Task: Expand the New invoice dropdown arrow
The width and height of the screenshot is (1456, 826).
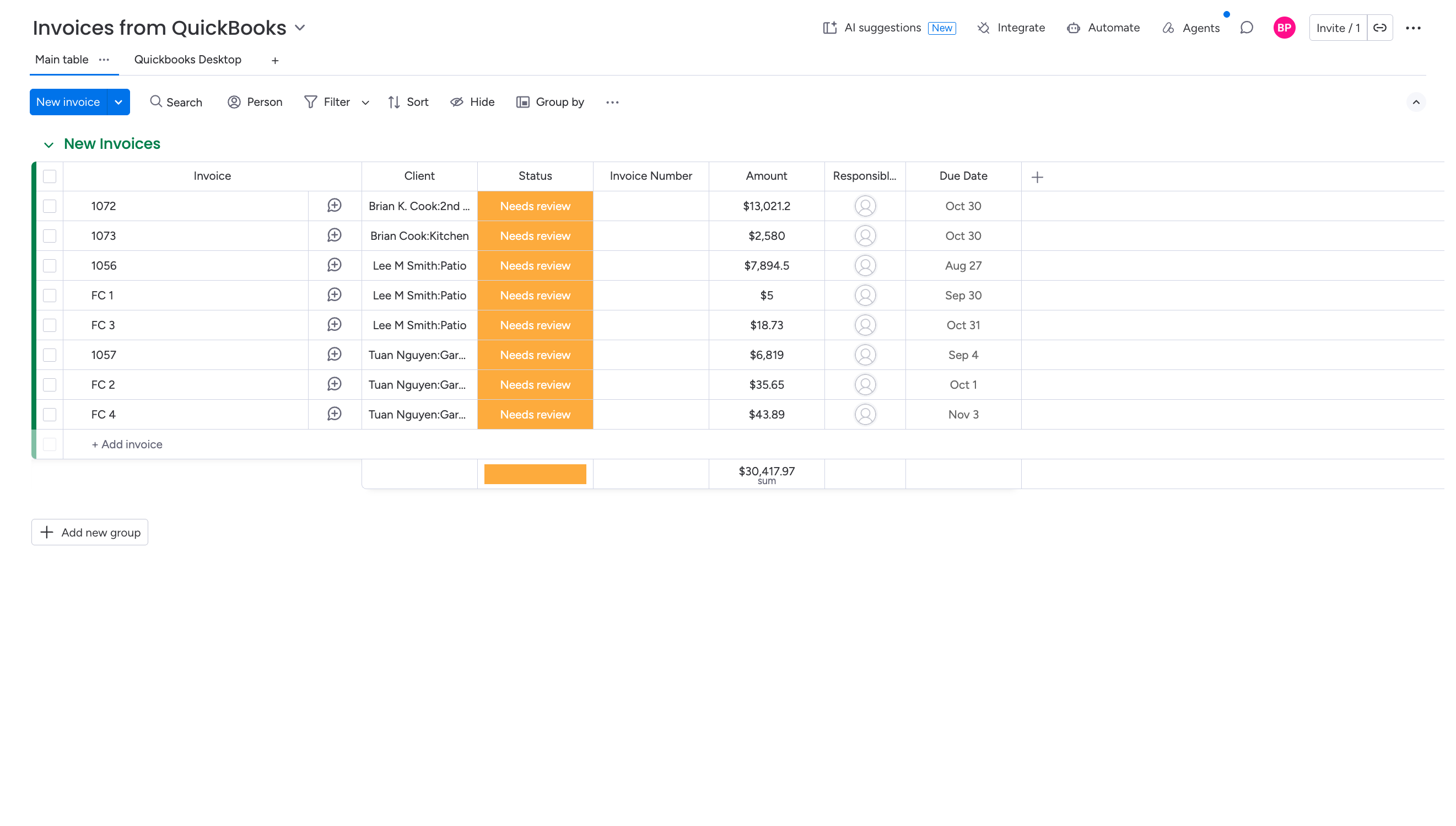Action: click(x=118, y=102)
